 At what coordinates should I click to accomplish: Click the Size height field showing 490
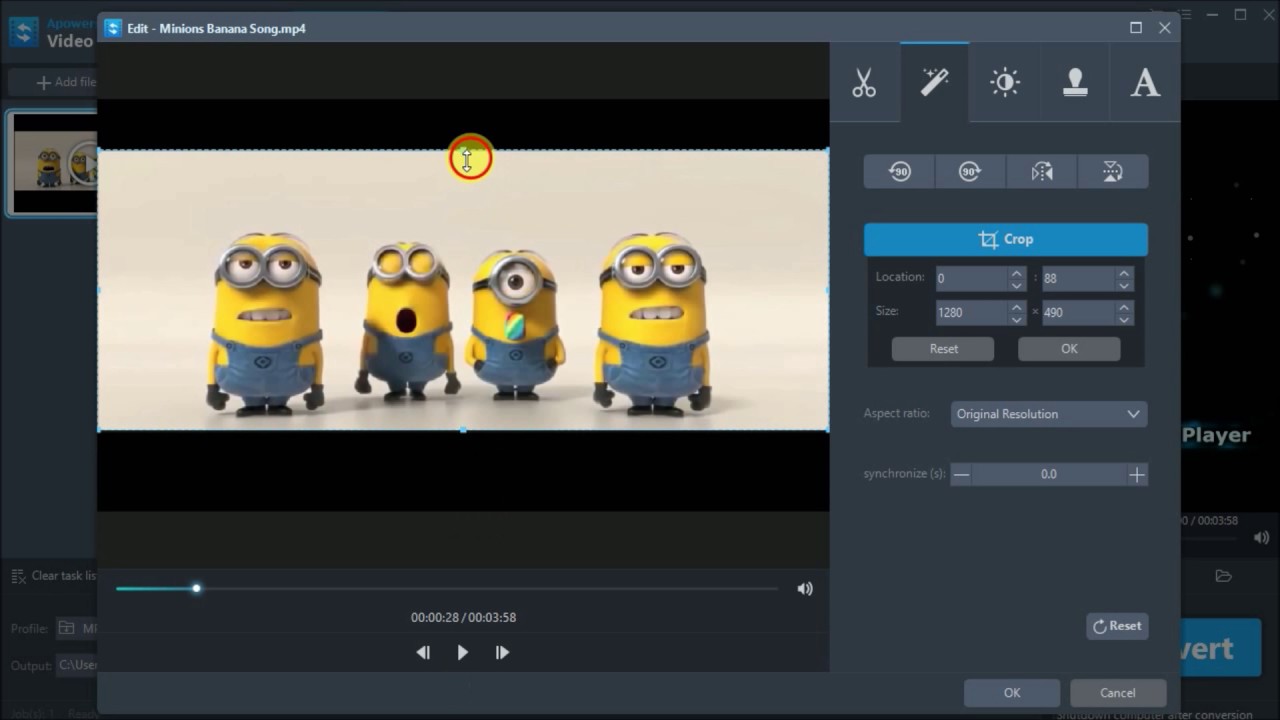[1078, 312]
